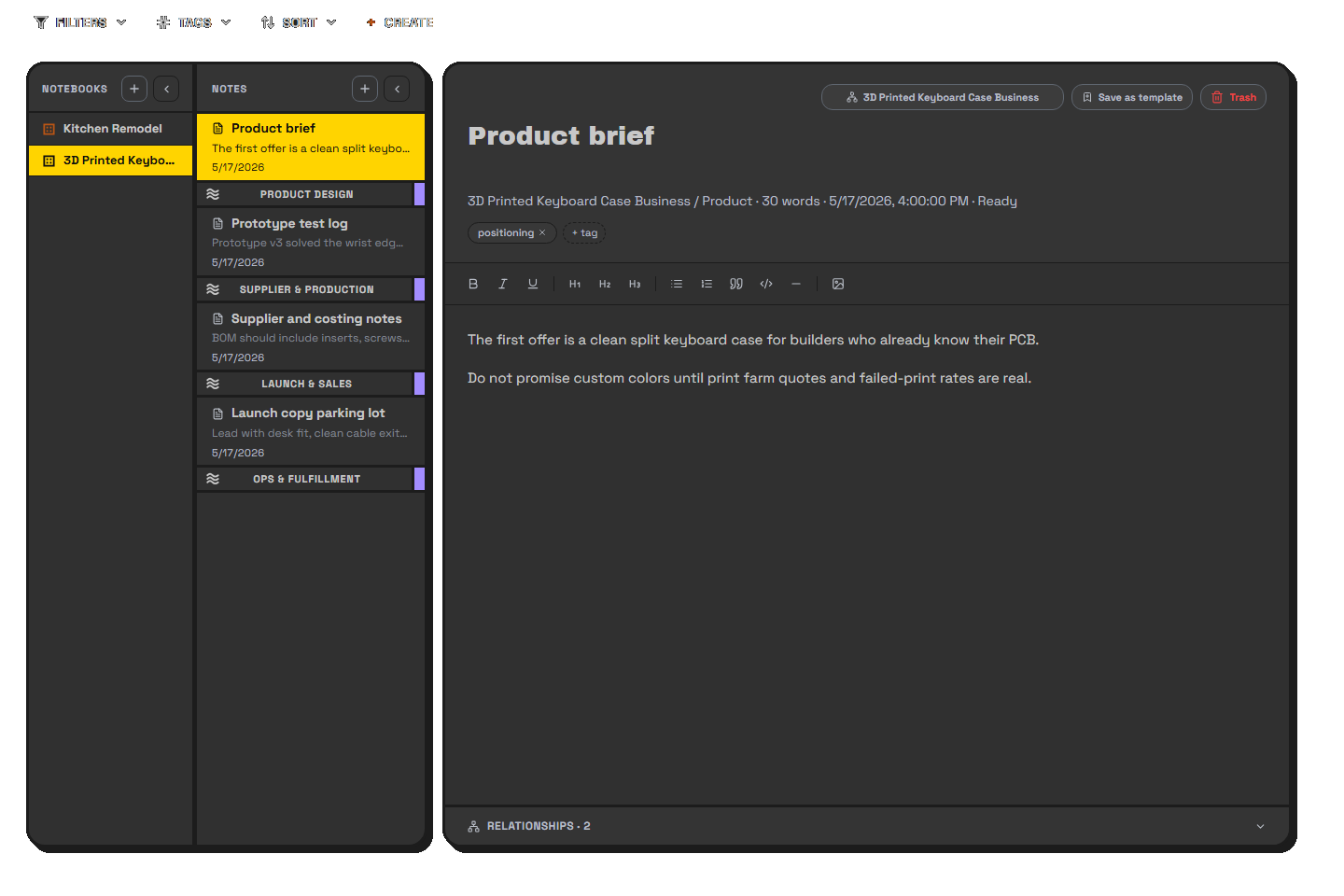
Task: Remove the positioning tag
Action: tap(542, 233)
